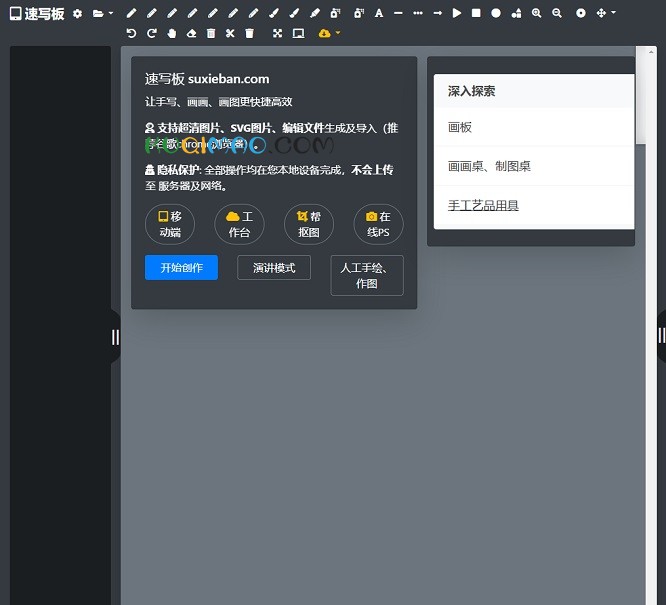The image size is (666, 605).
Task: Expand the move tool dropdown arrow
Action: [613, 13]
